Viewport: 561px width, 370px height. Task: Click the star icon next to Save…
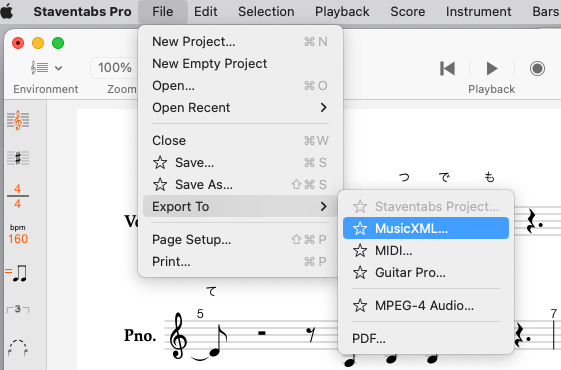pos(160,162)
